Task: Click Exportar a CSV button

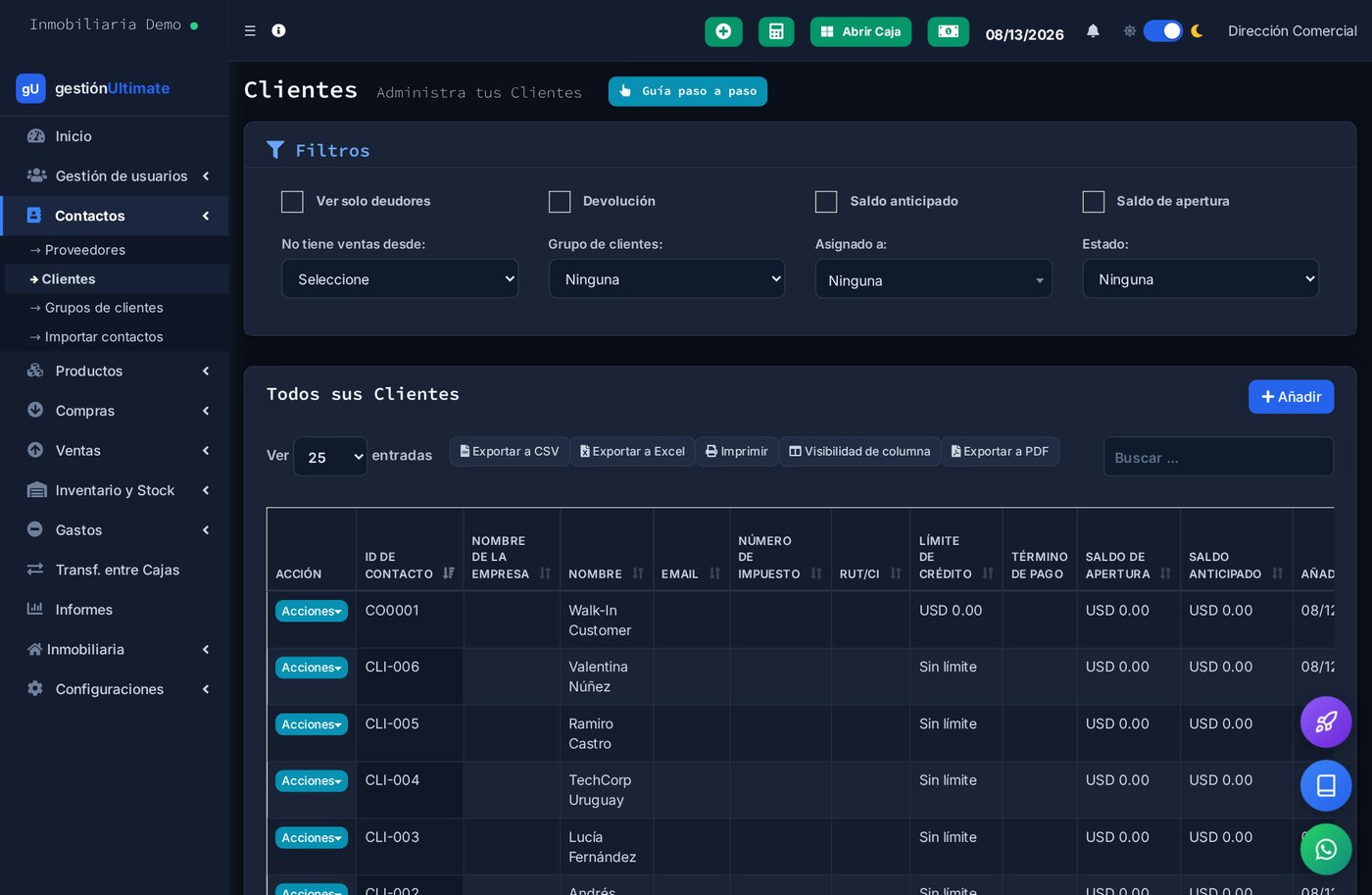Action: click(x=510, y=452)
